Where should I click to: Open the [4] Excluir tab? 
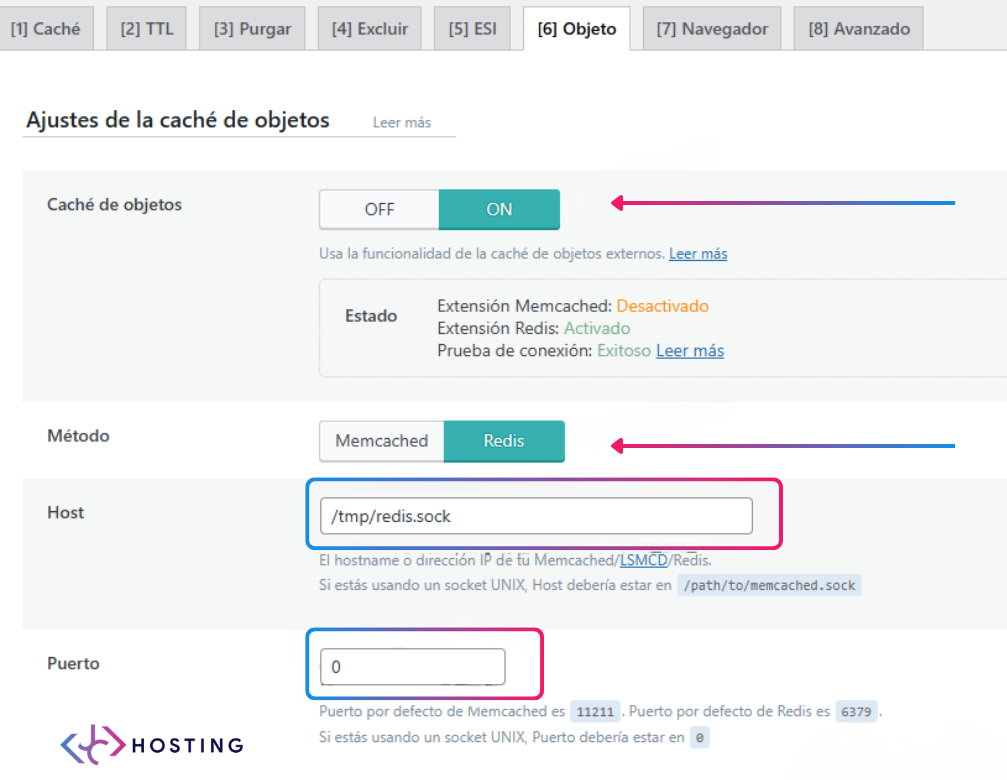pos(369,29)
